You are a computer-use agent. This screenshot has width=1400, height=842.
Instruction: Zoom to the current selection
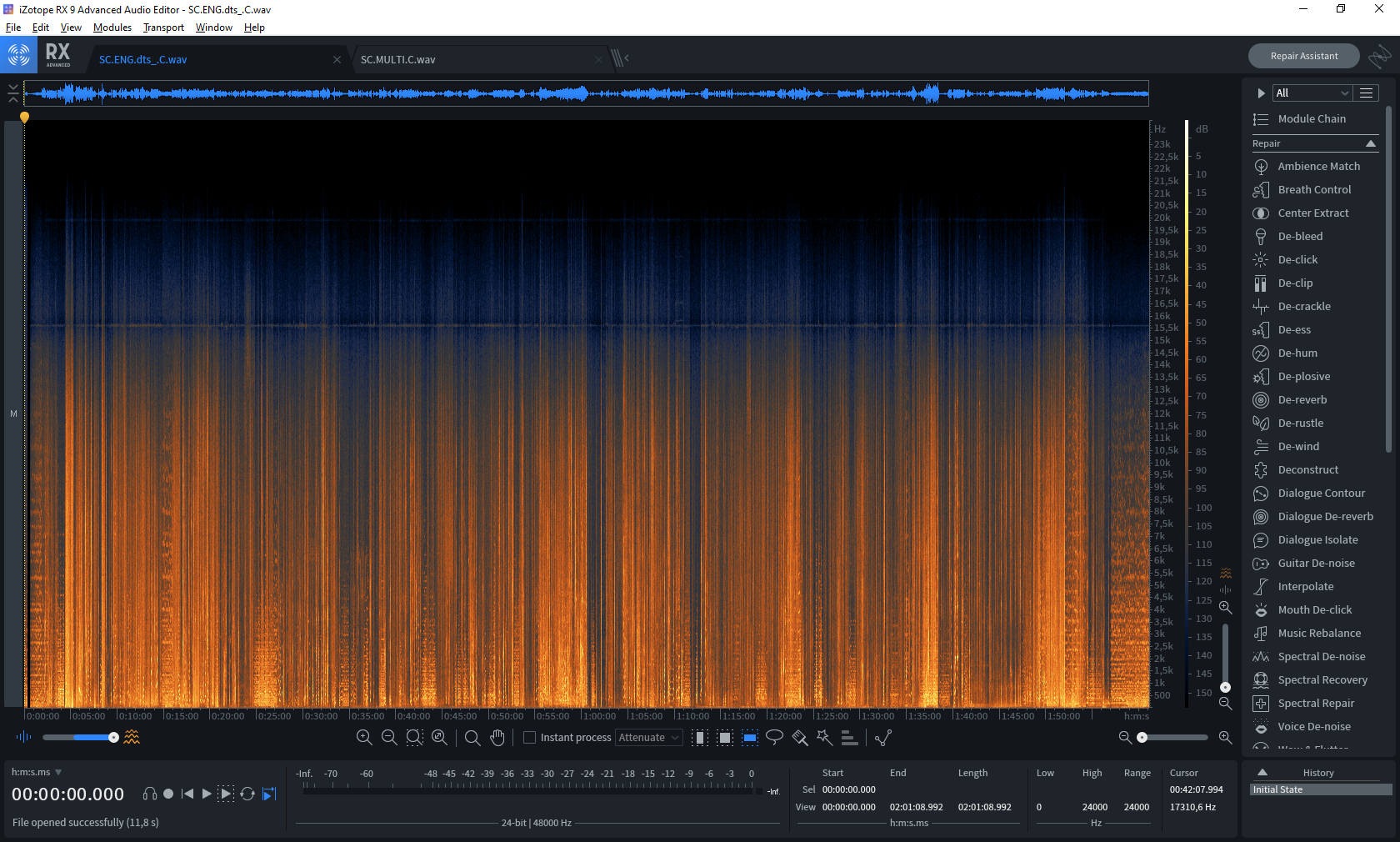[414, 737]
